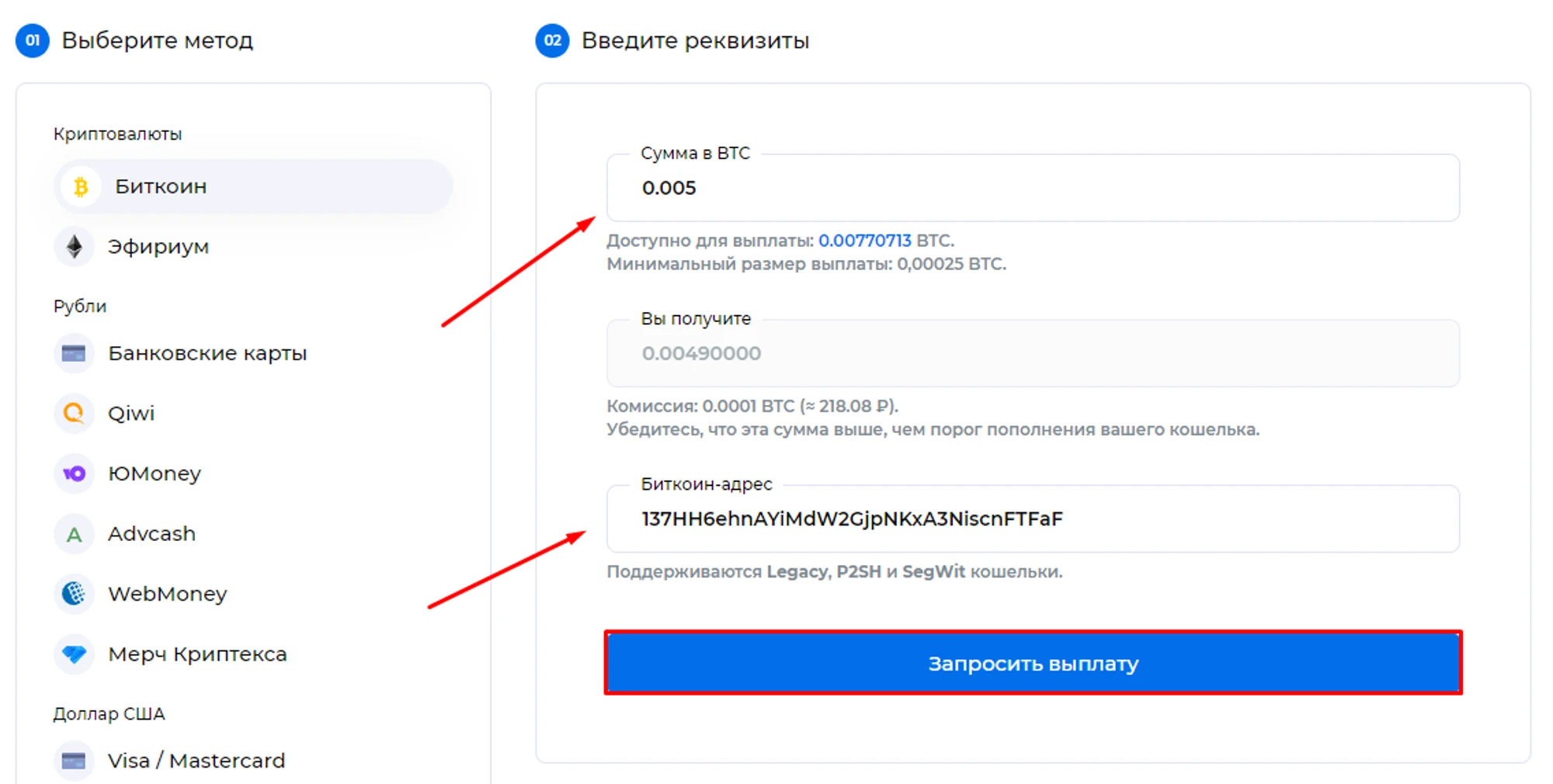Click the bank cards icon
The width and height of the screenshot is (1553, 784).
click(74, 354)
